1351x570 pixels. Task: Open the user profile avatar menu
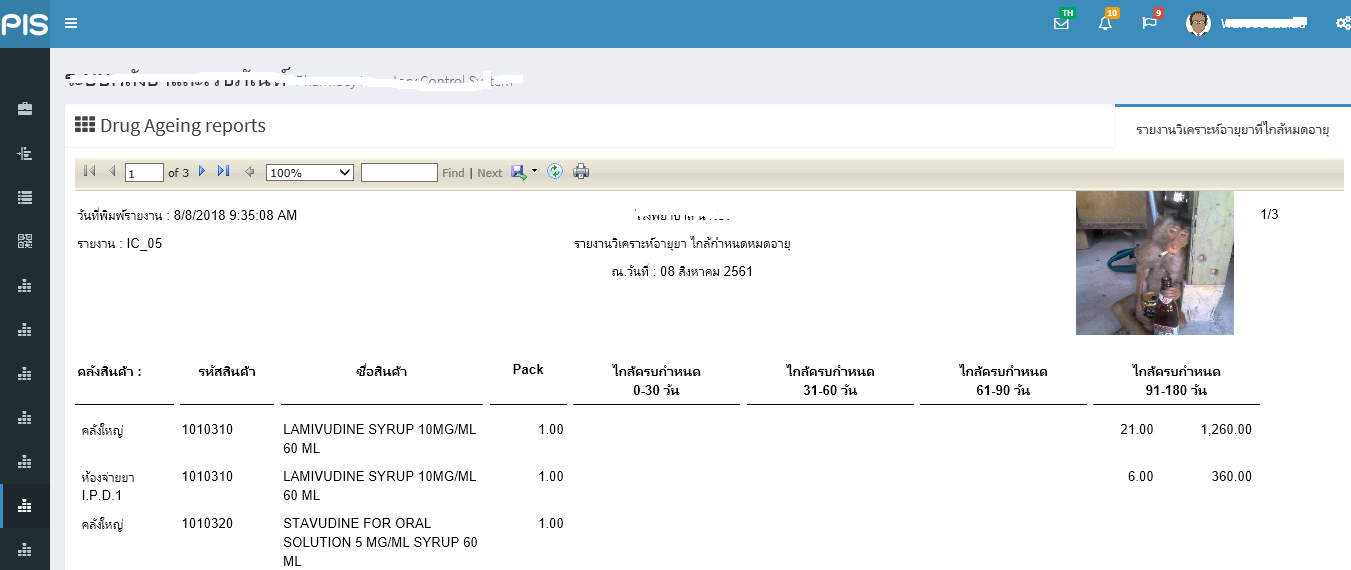[1198, 23]
